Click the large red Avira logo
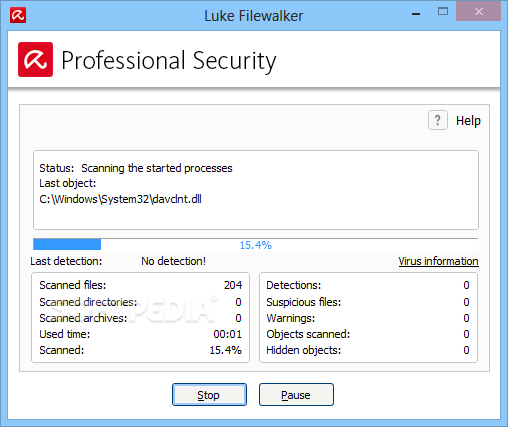 tap(35, 60)
